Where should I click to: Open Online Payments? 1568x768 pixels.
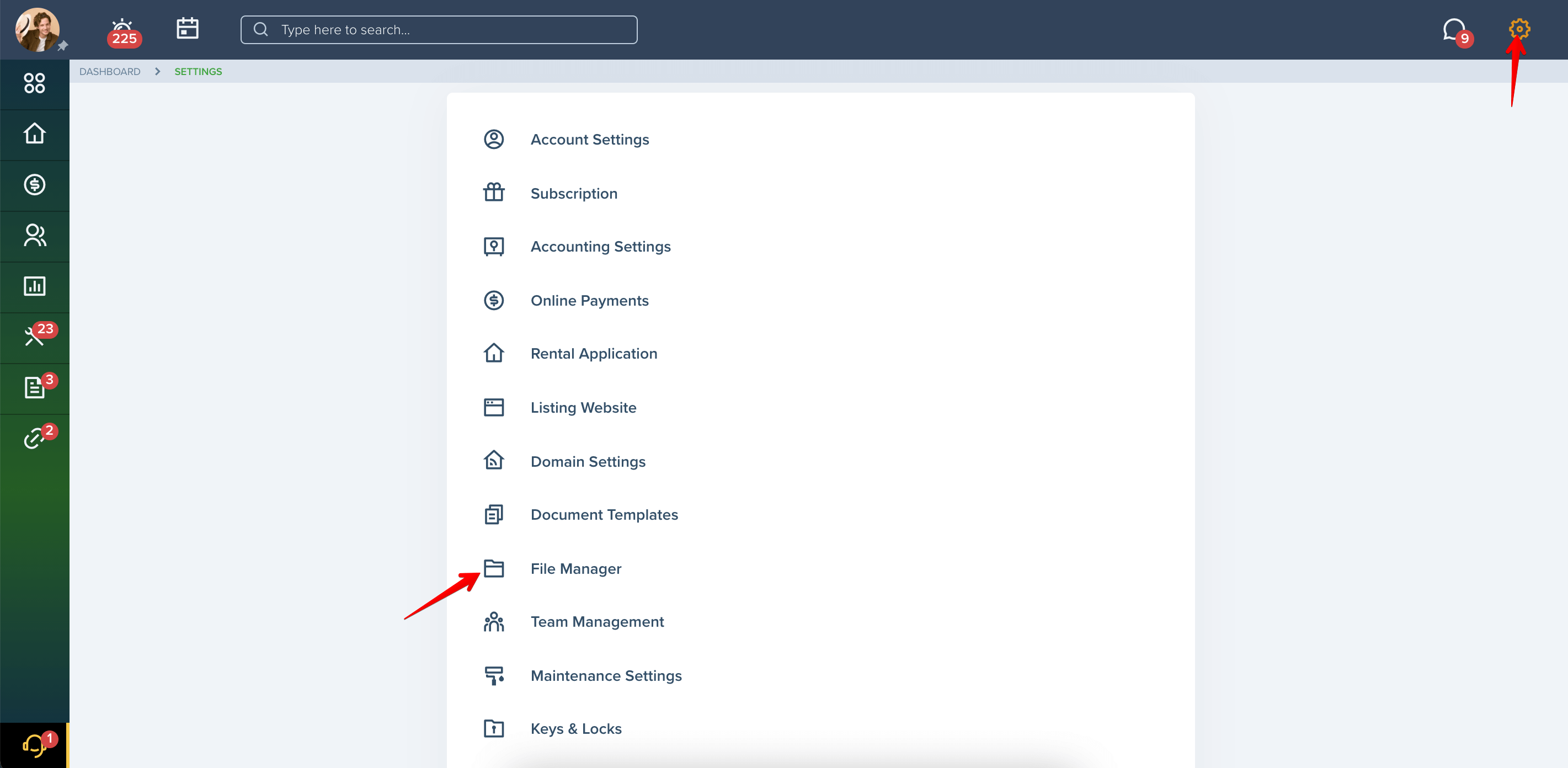tap(589, 301)
